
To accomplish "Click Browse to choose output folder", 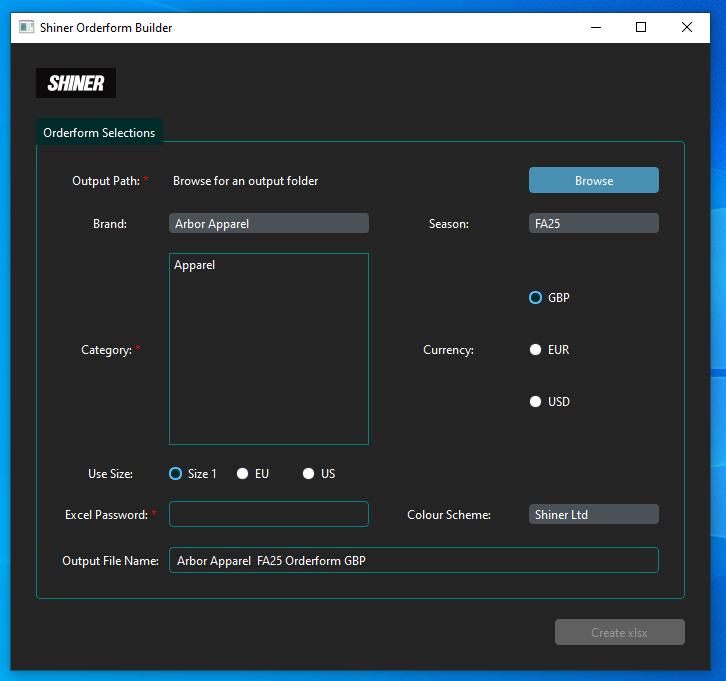I will click(593, 181).
